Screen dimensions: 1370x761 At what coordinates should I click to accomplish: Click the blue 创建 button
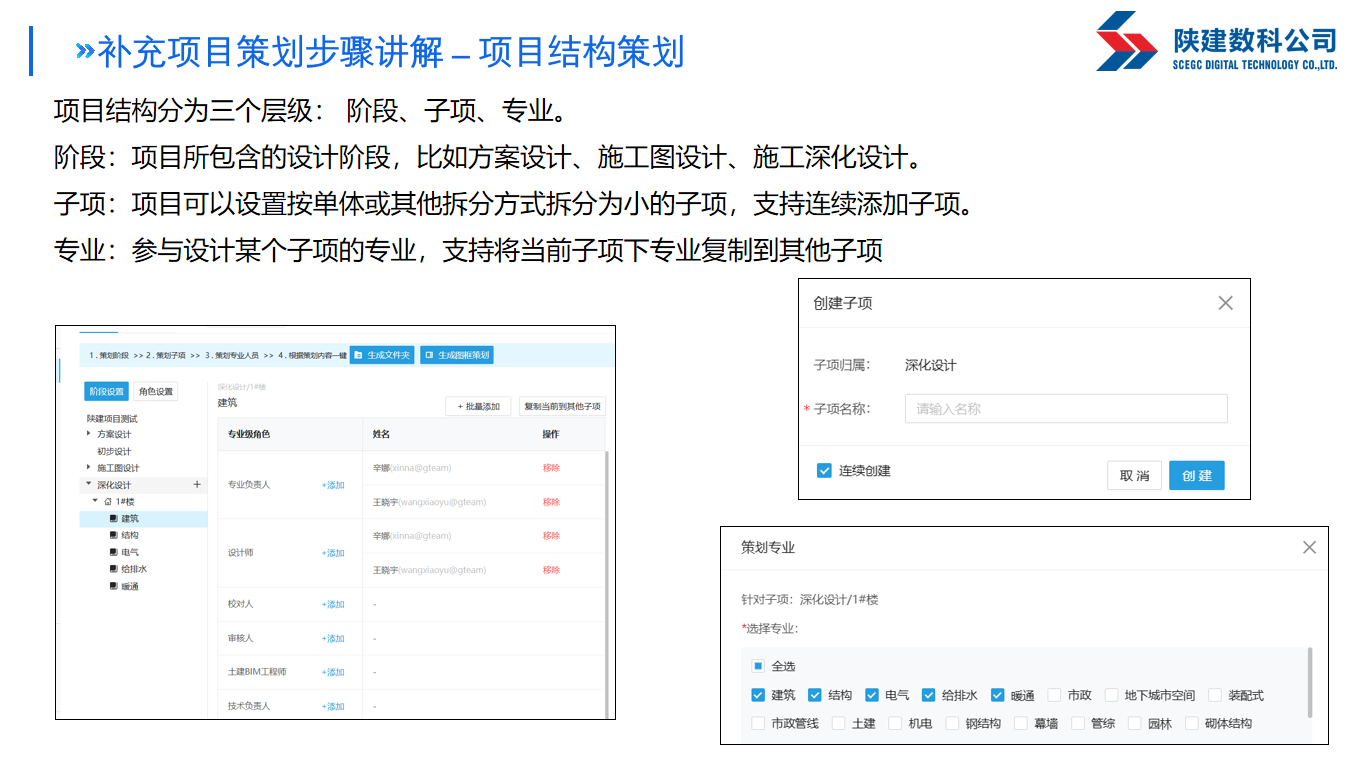(x=1196, y=476)
